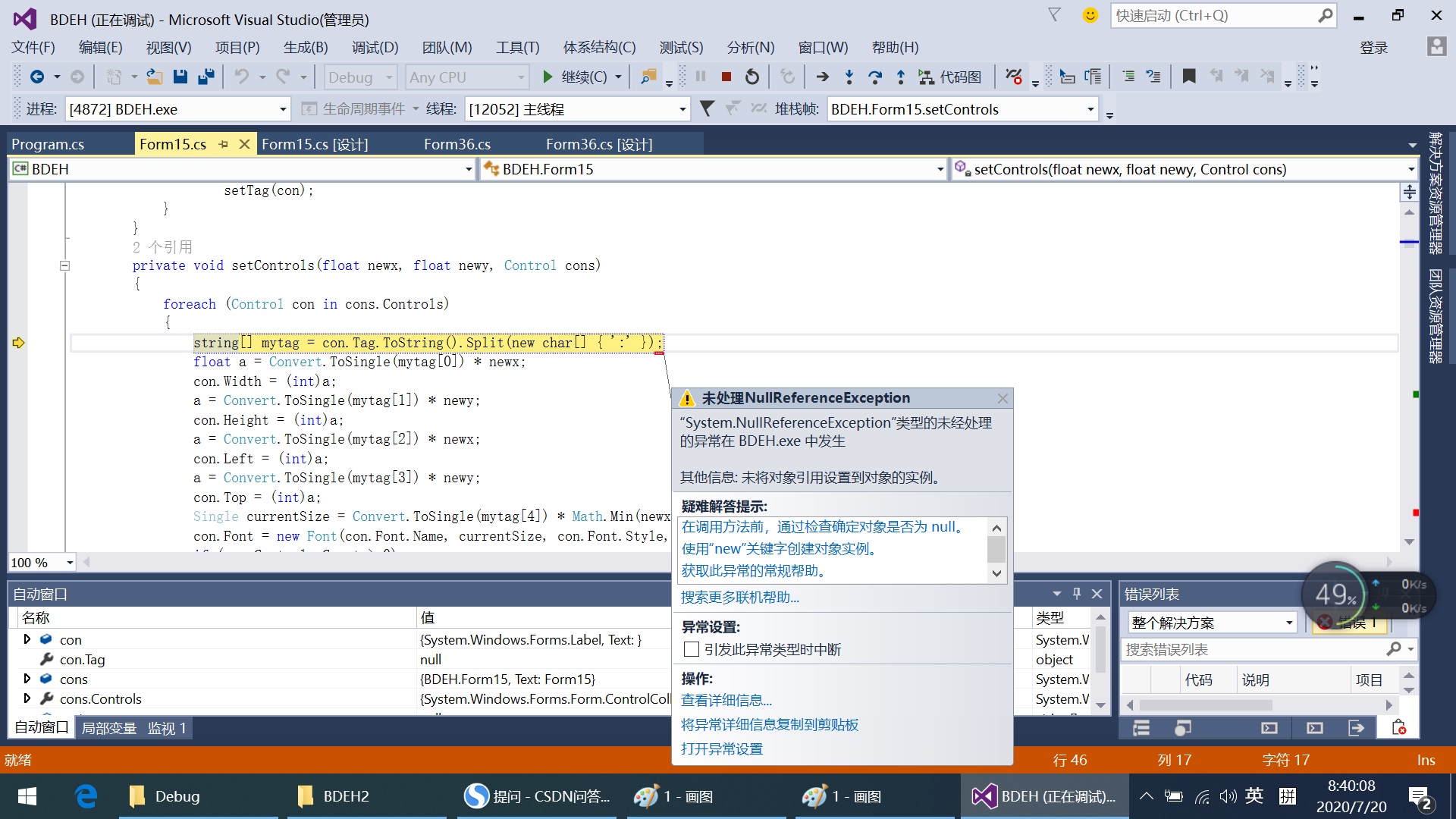Save the current file with the disk icon
Image resolution: width=1456 pixels, height=819 pixels.
pos(180,77)
